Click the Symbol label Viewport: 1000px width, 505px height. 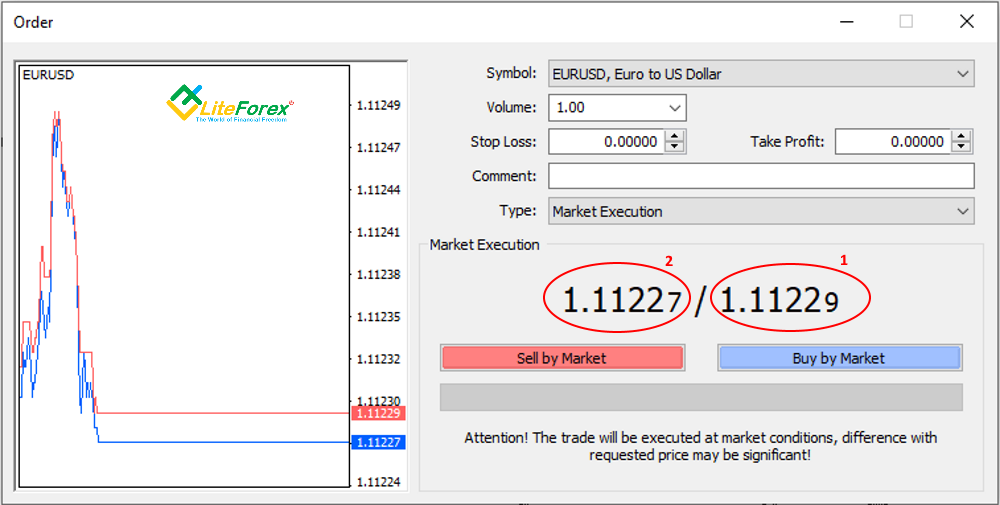[511, 73]
